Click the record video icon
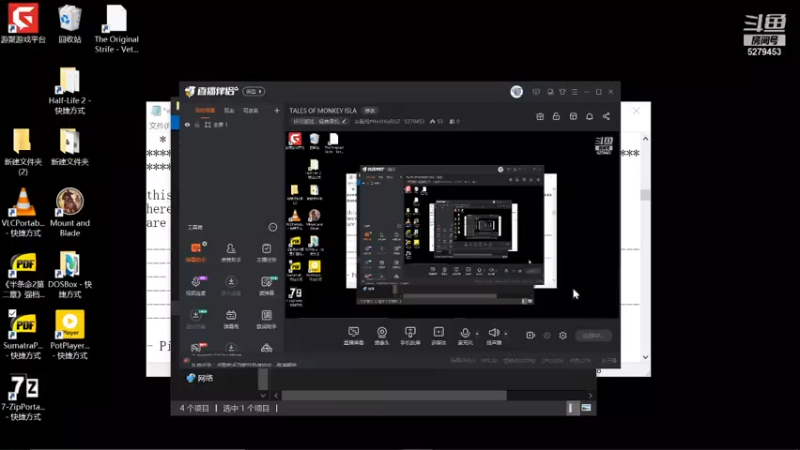 point(531,335)
